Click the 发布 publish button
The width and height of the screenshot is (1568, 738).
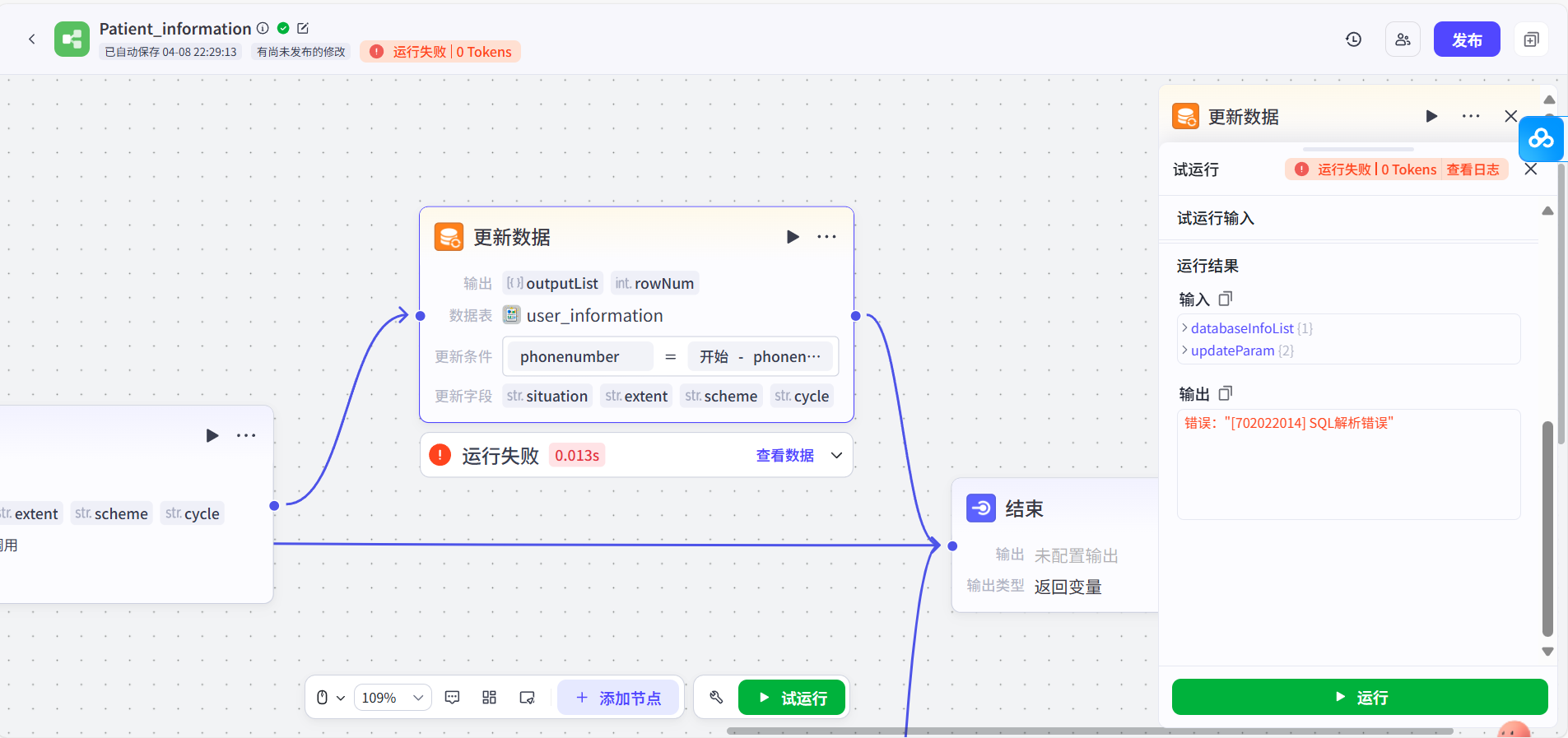[1467, 39]
